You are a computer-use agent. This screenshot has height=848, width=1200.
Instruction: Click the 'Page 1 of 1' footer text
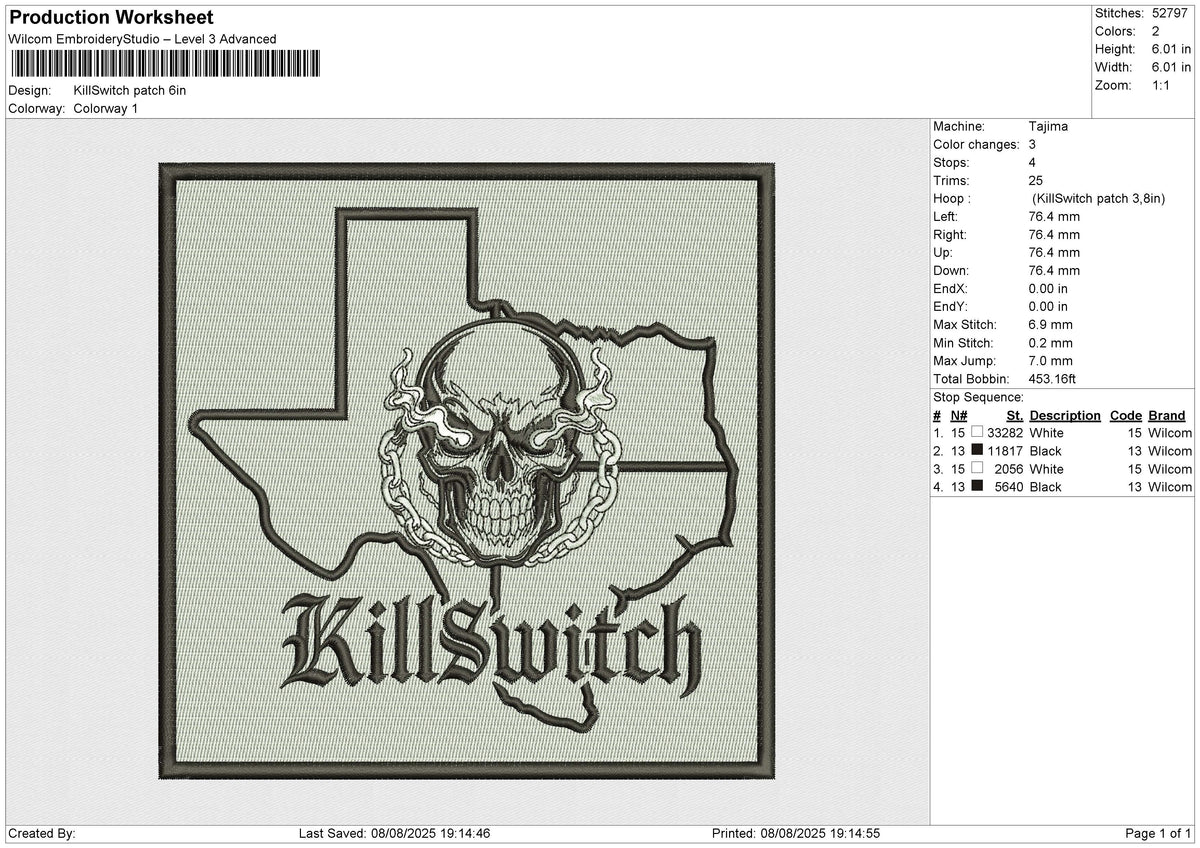pos(1159,833)
